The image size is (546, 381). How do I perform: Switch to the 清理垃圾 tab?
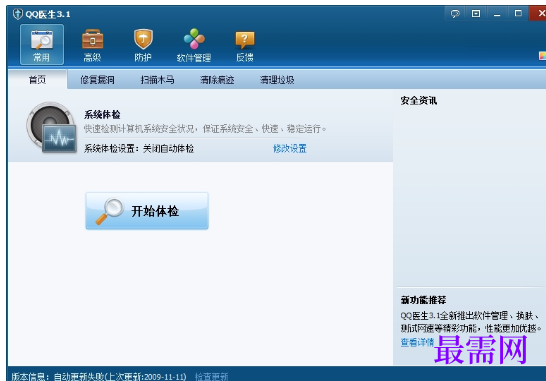(277, 80)
